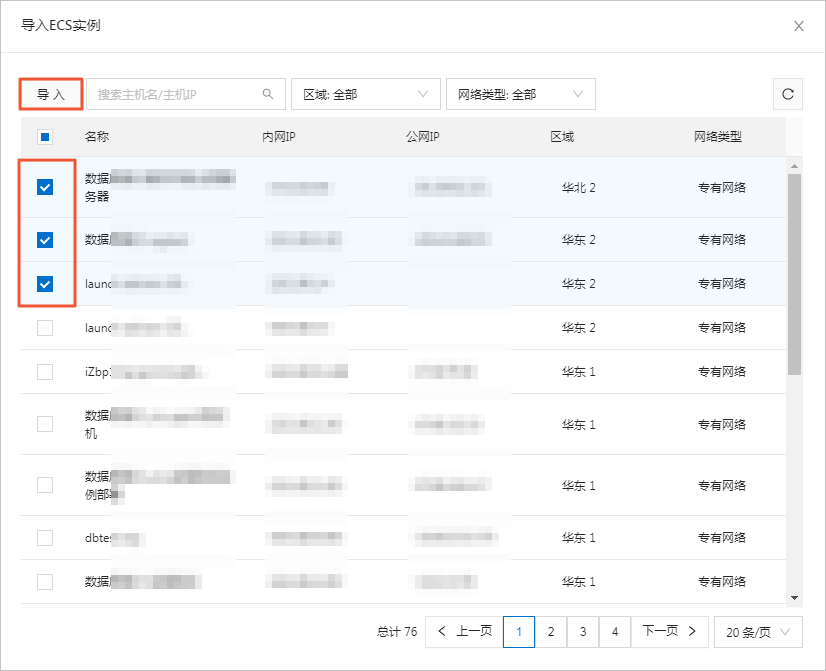Check the iZbp row checkbox
The image size is (826, 671).
[45, 372]
